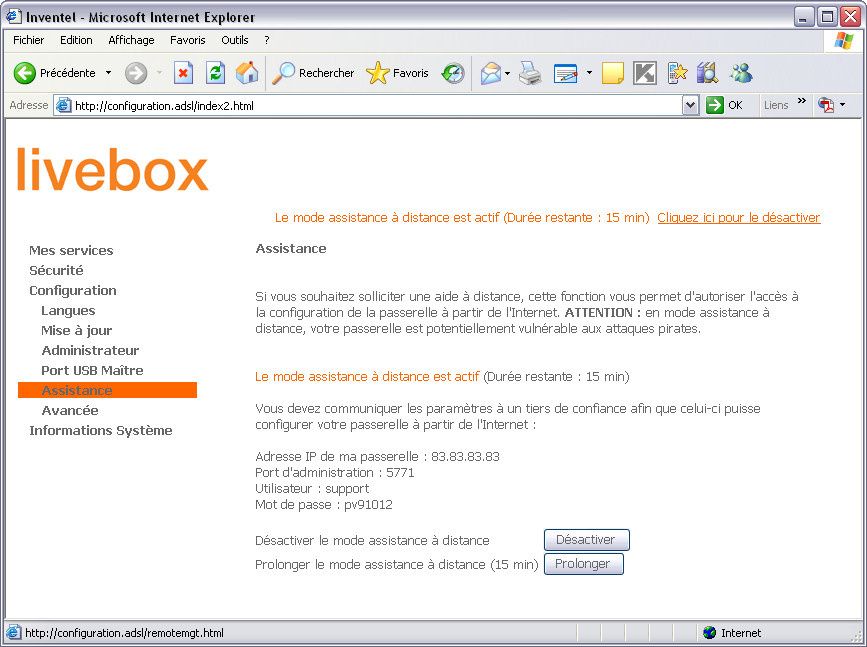The image size is (867, 647).
Task: Click the Internet zone status indicator
Action: (733, 633)
